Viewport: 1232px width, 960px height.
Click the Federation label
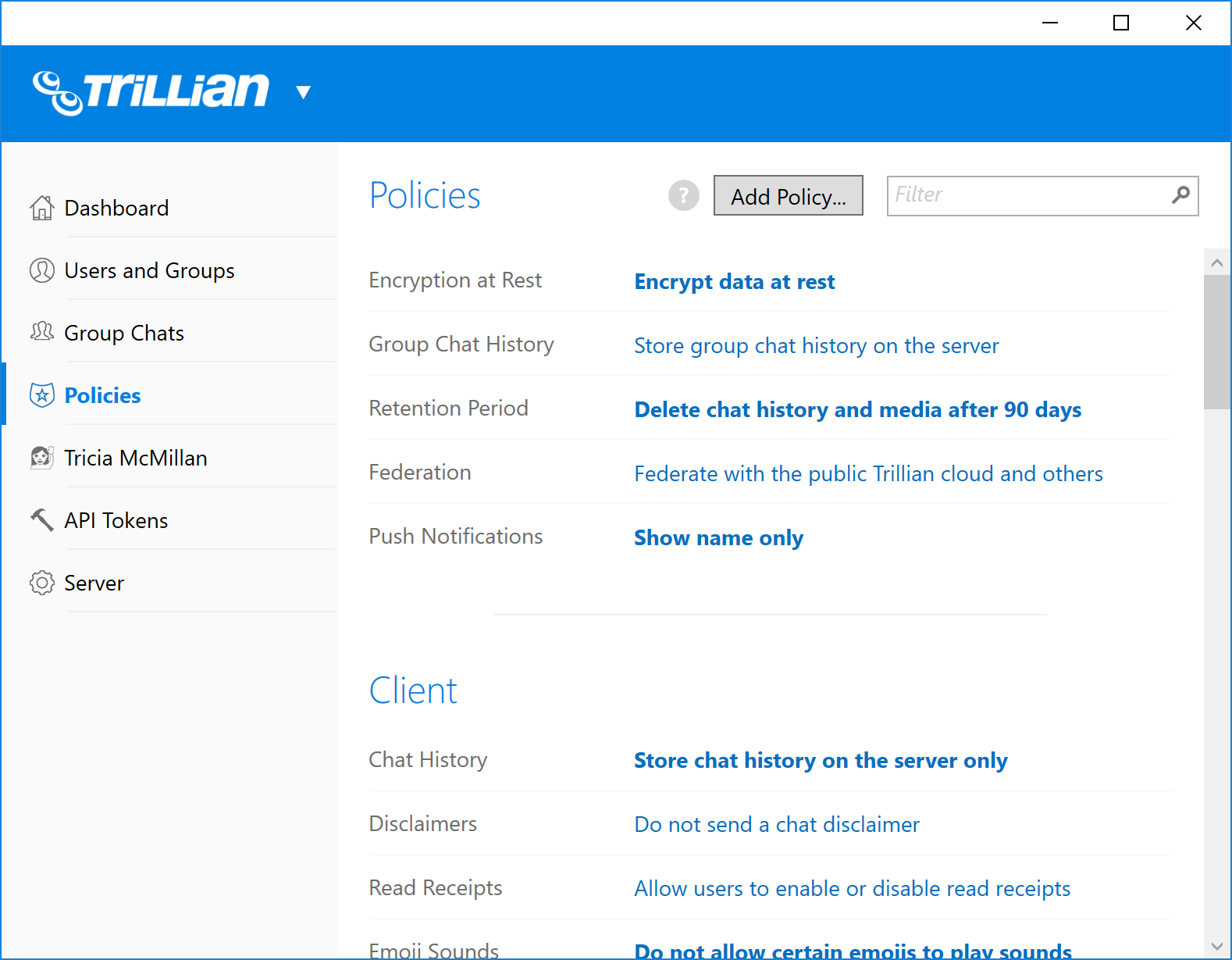[420, 473]
